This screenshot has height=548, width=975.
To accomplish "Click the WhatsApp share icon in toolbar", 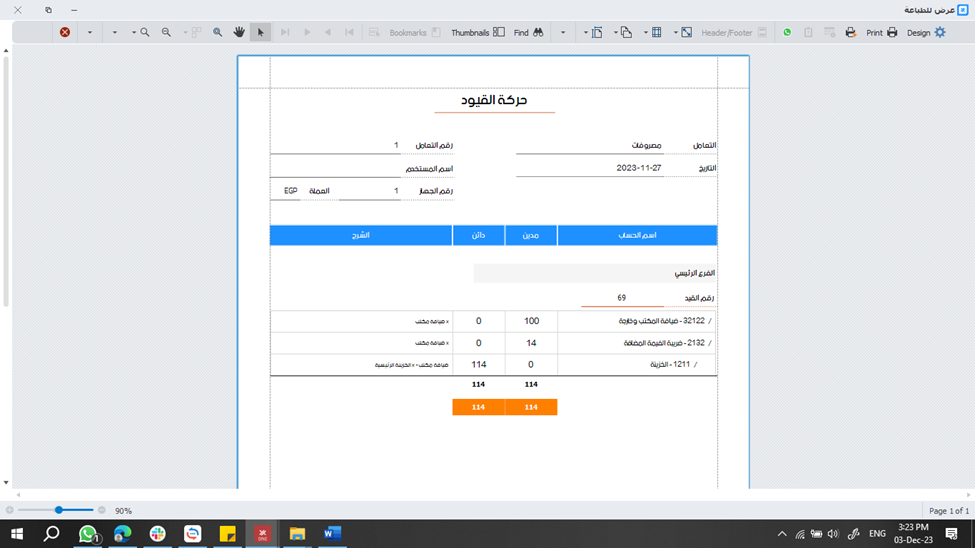I will pyautogui.click(x=787, y=33).
